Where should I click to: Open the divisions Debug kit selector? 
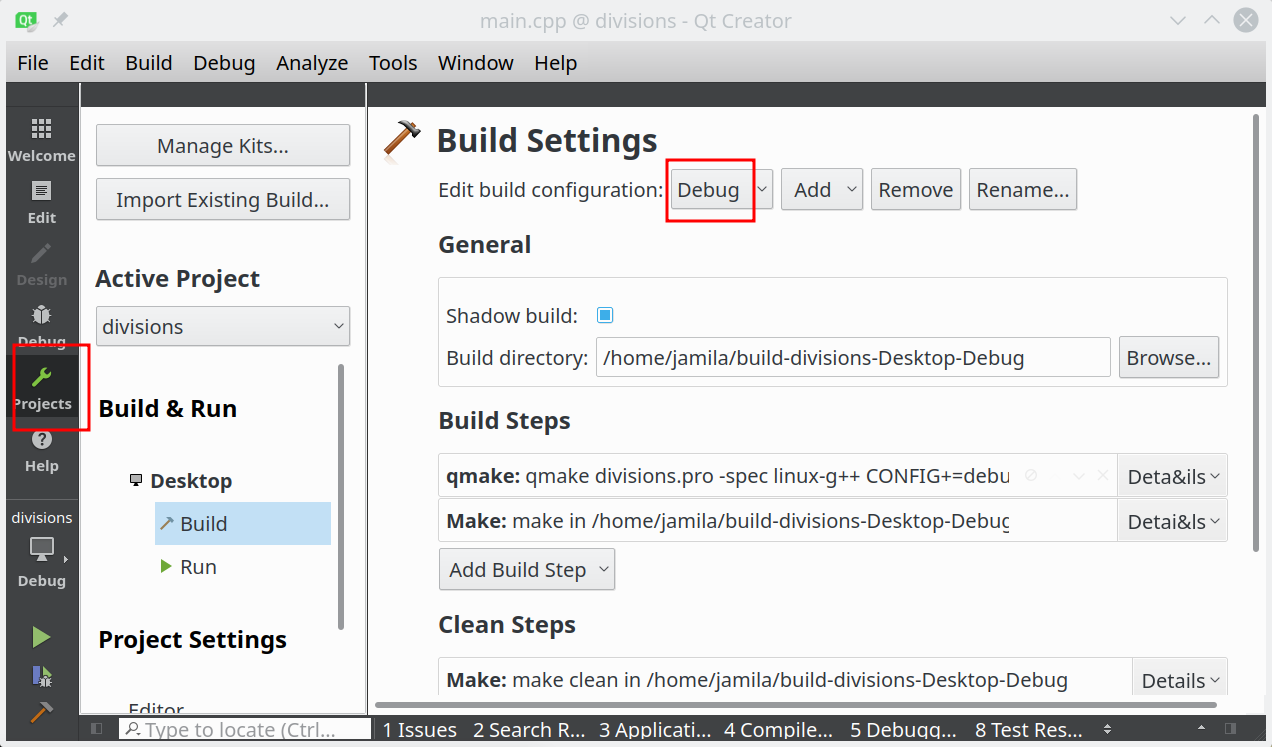tap(42, 549)
